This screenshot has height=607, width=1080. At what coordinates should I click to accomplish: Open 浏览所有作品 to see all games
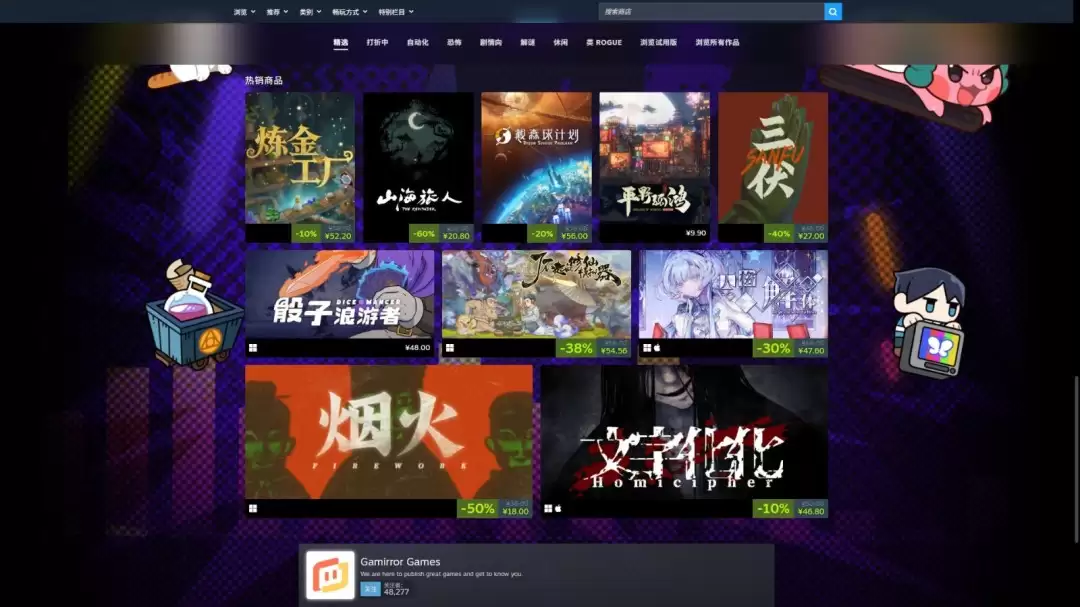(x=717, y=42)
